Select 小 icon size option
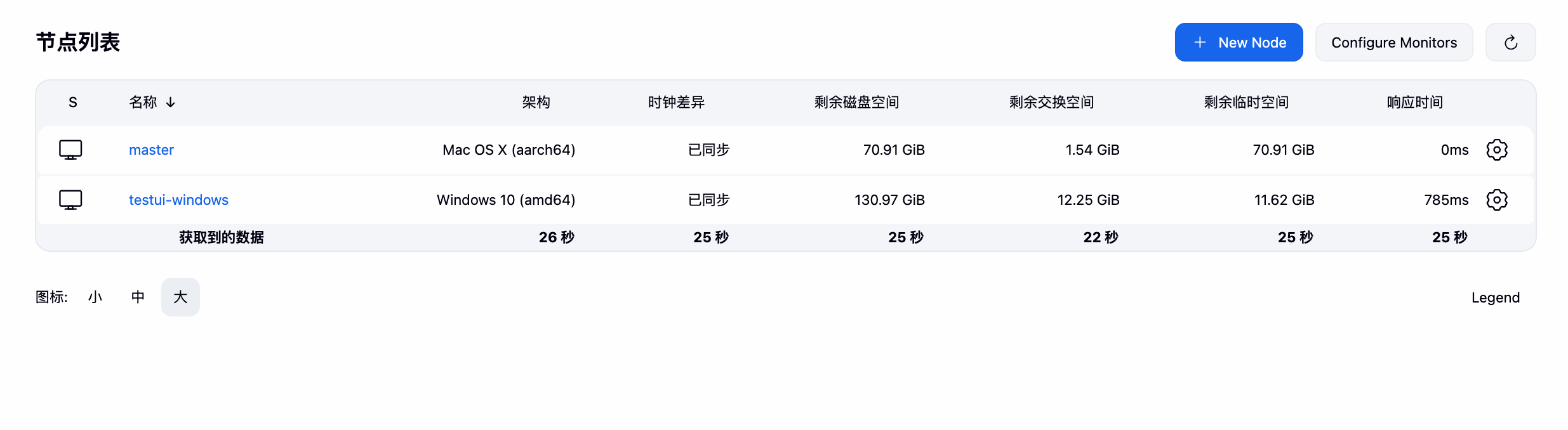 (95, 297)
